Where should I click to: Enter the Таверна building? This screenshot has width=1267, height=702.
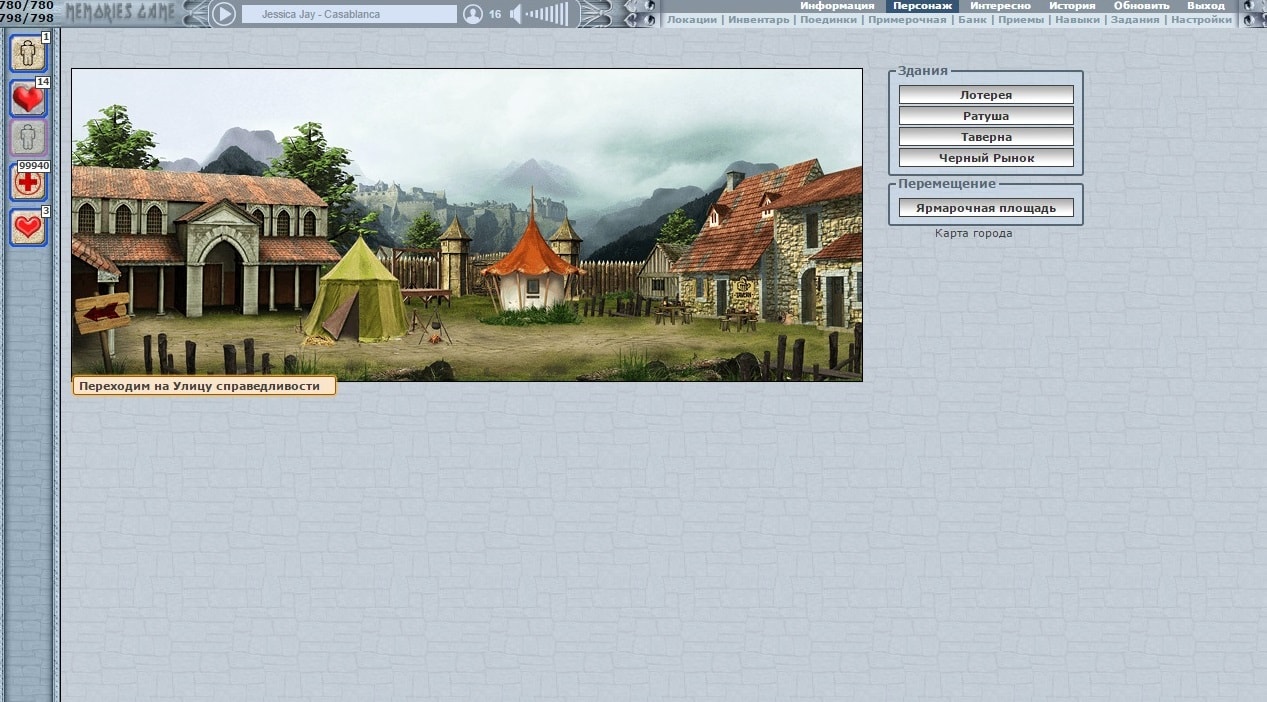point(986,137)
